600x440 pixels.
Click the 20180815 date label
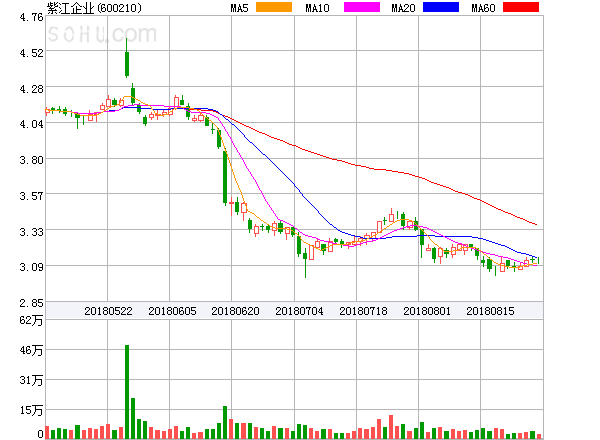point(490,311)
